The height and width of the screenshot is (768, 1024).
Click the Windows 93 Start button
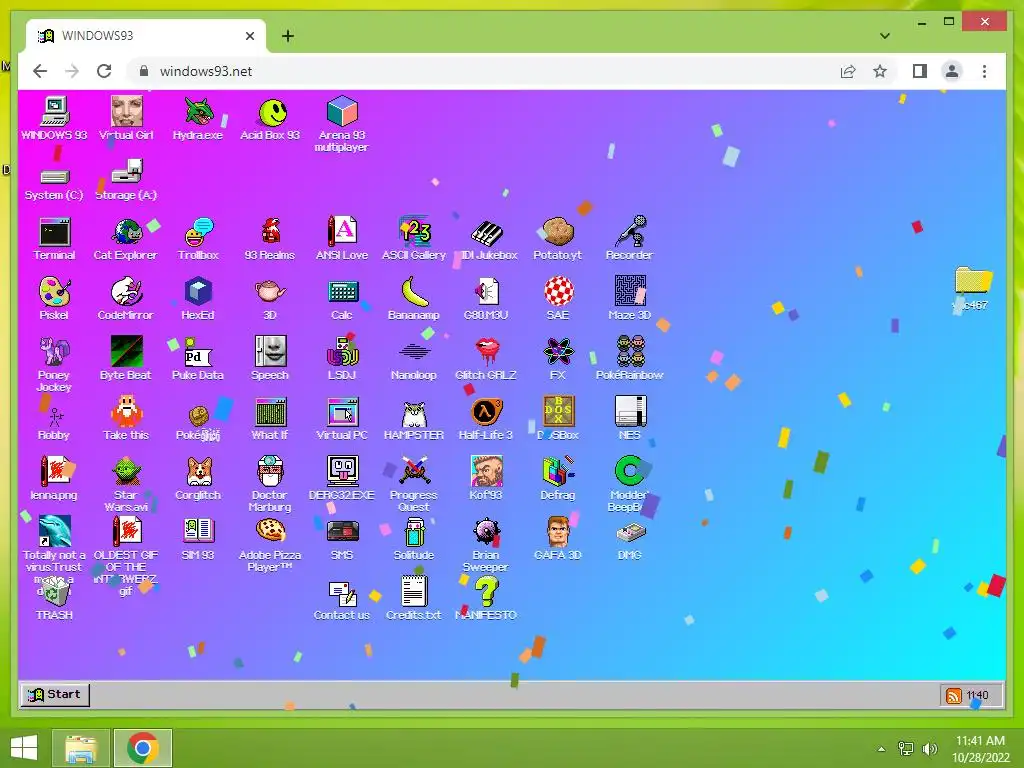pyautogui.click(x=55, y=694)
